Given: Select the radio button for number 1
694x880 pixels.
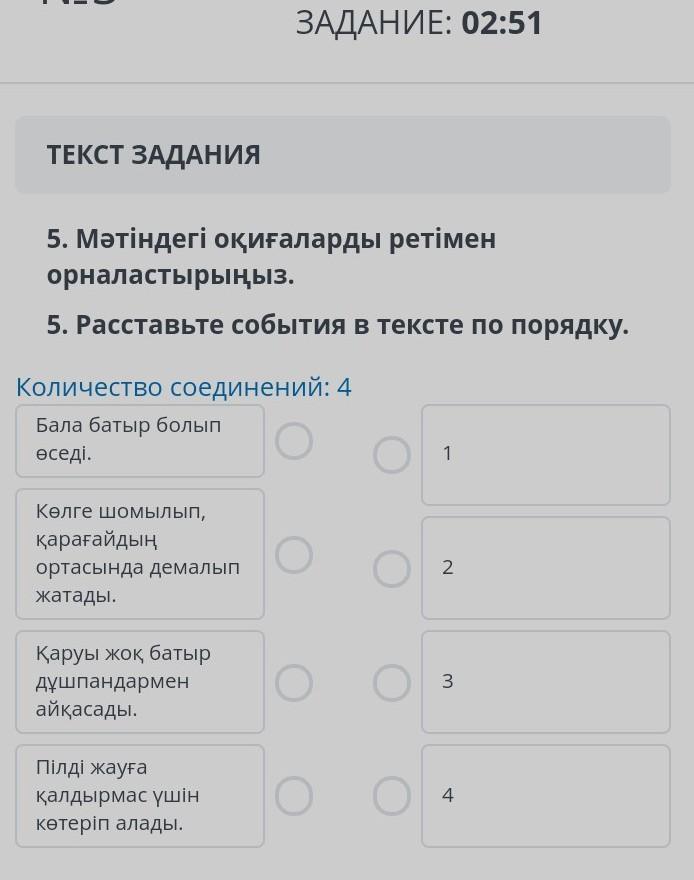Looking at the screenshot, I should point(392,455).
